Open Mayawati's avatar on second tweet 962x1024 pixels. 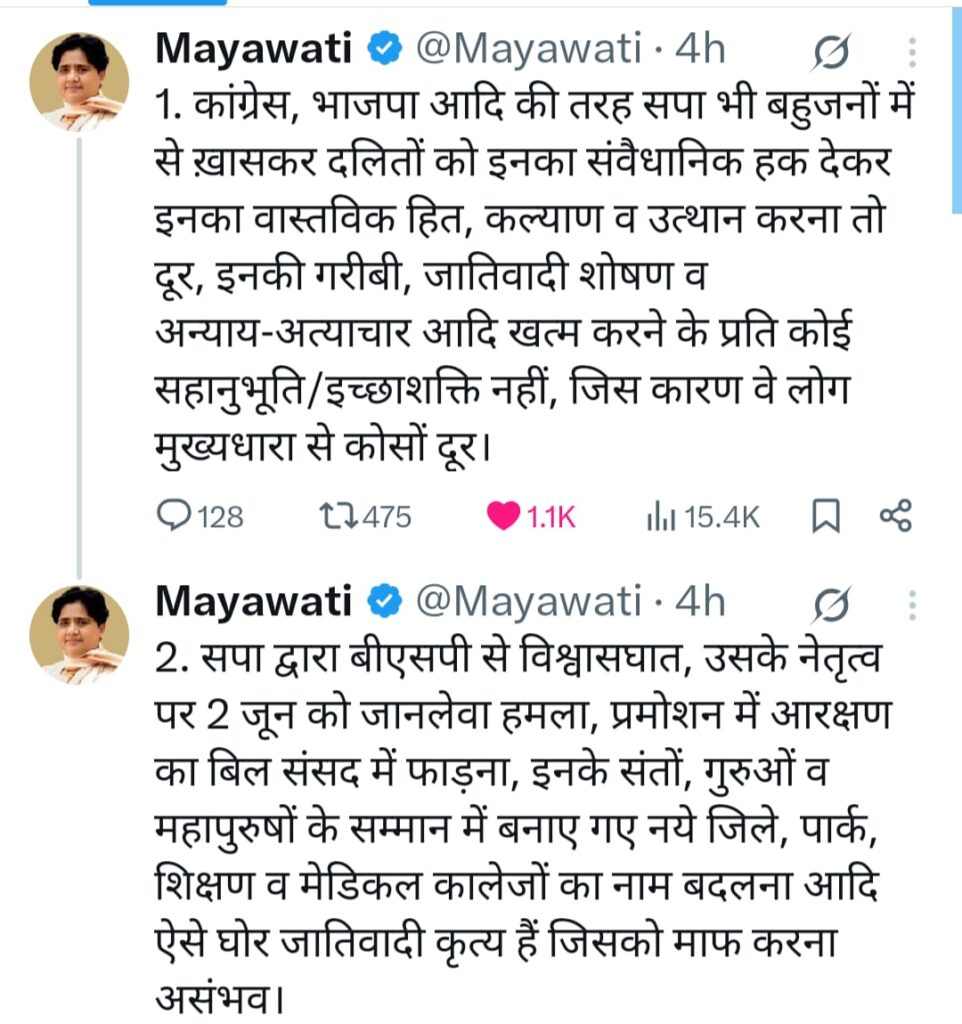pyautogui.click(x=79, y=635)
